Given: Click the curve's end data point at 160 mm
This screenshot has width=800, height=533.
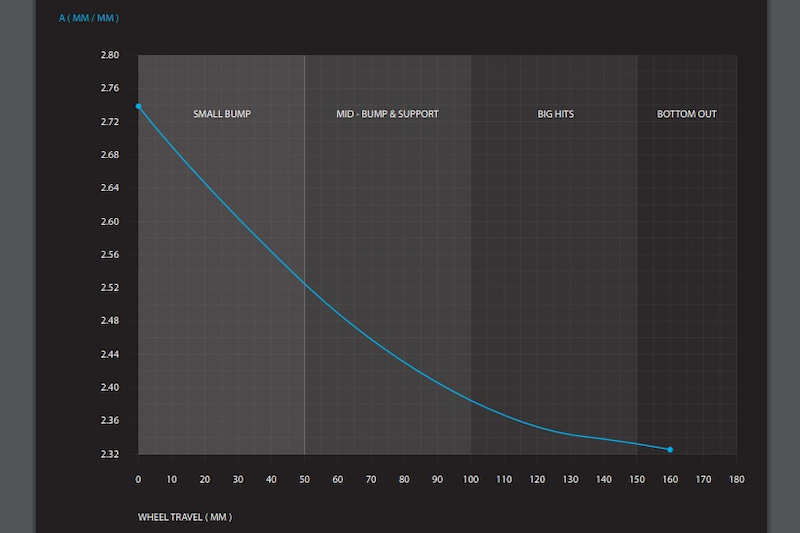Looking at the screenshot, I should pyautogui.click(x=670, y=450).
